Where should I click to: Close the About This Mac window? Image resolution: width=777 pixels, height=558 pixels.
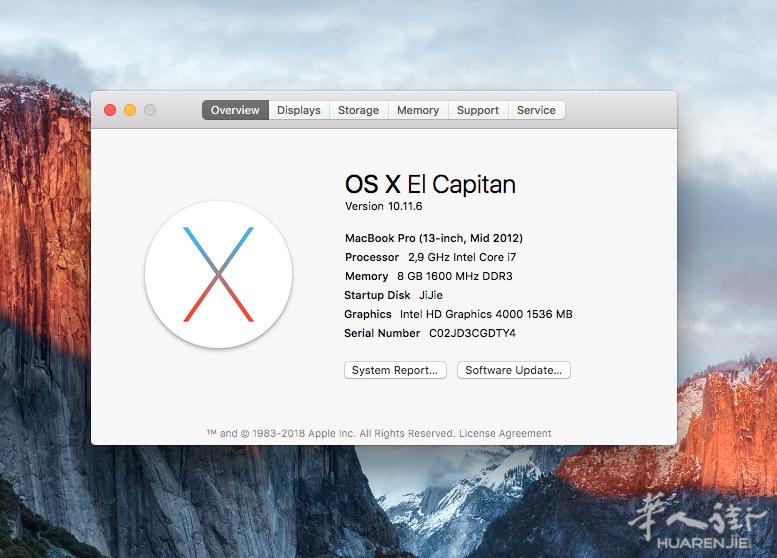pyautogui.click(x=110, y=110)
